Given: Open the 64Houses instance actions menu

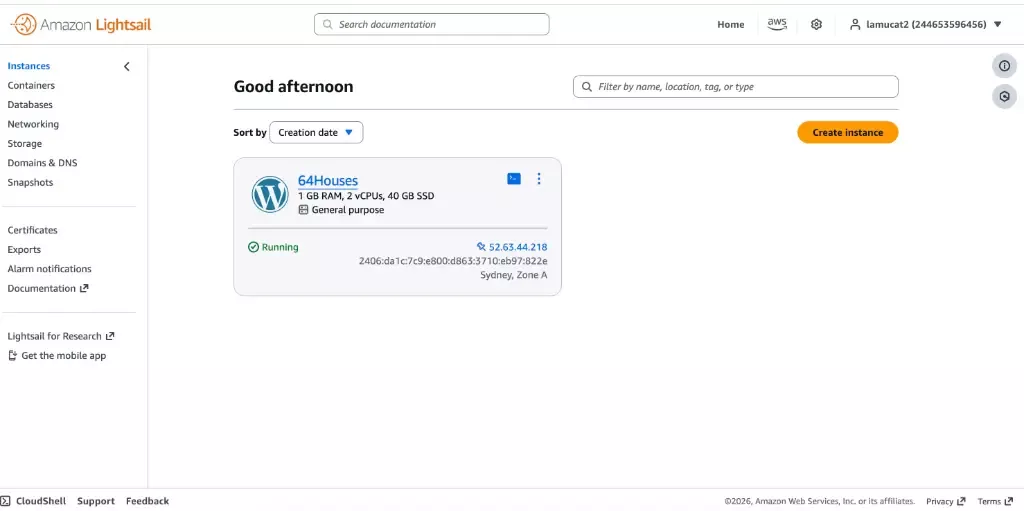Looking at the screenshot, I should click(539, 178).
